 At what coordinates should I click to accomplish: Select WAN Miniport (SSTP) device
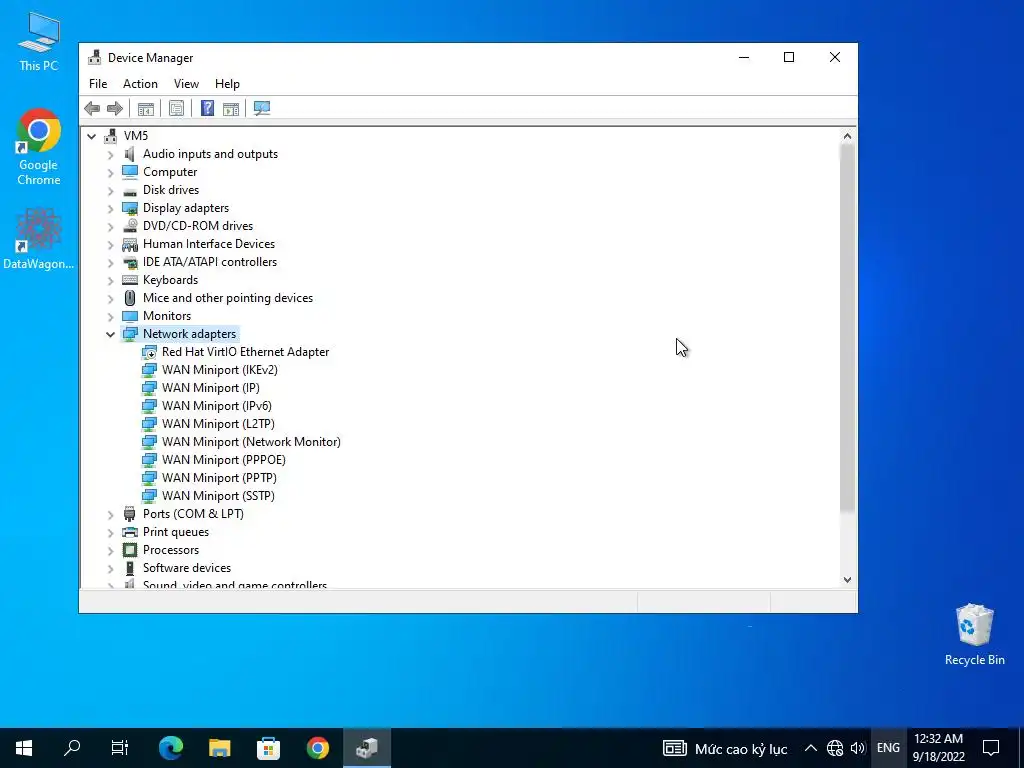click(218, 496)
